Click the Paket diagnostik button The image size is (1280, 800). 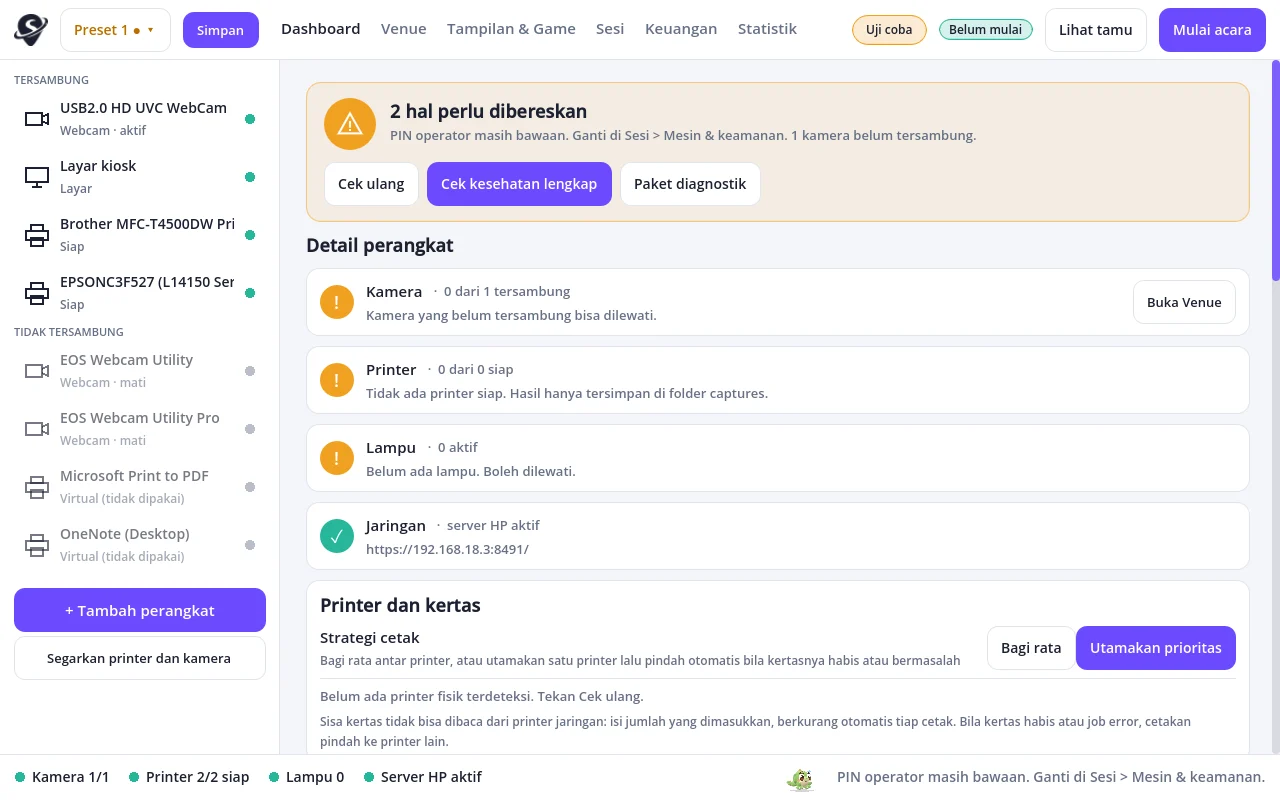point(690,184)
